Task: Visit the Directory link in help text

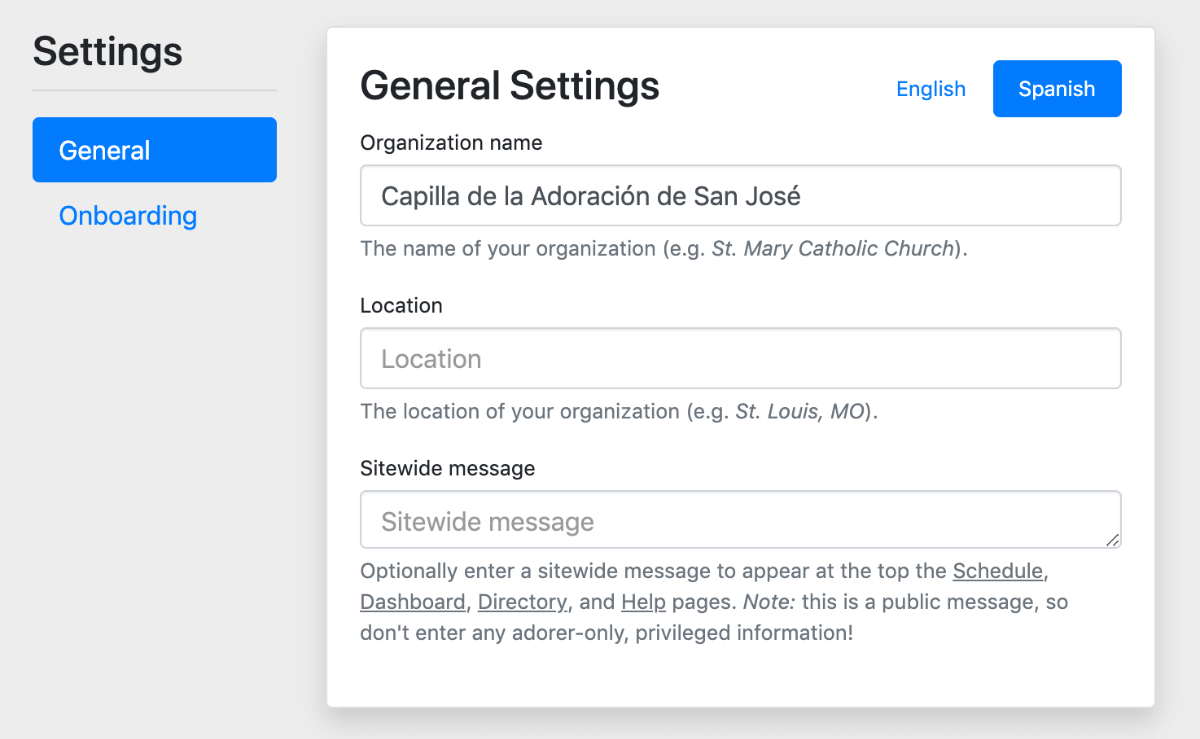Action: click(x=522, y=602)
